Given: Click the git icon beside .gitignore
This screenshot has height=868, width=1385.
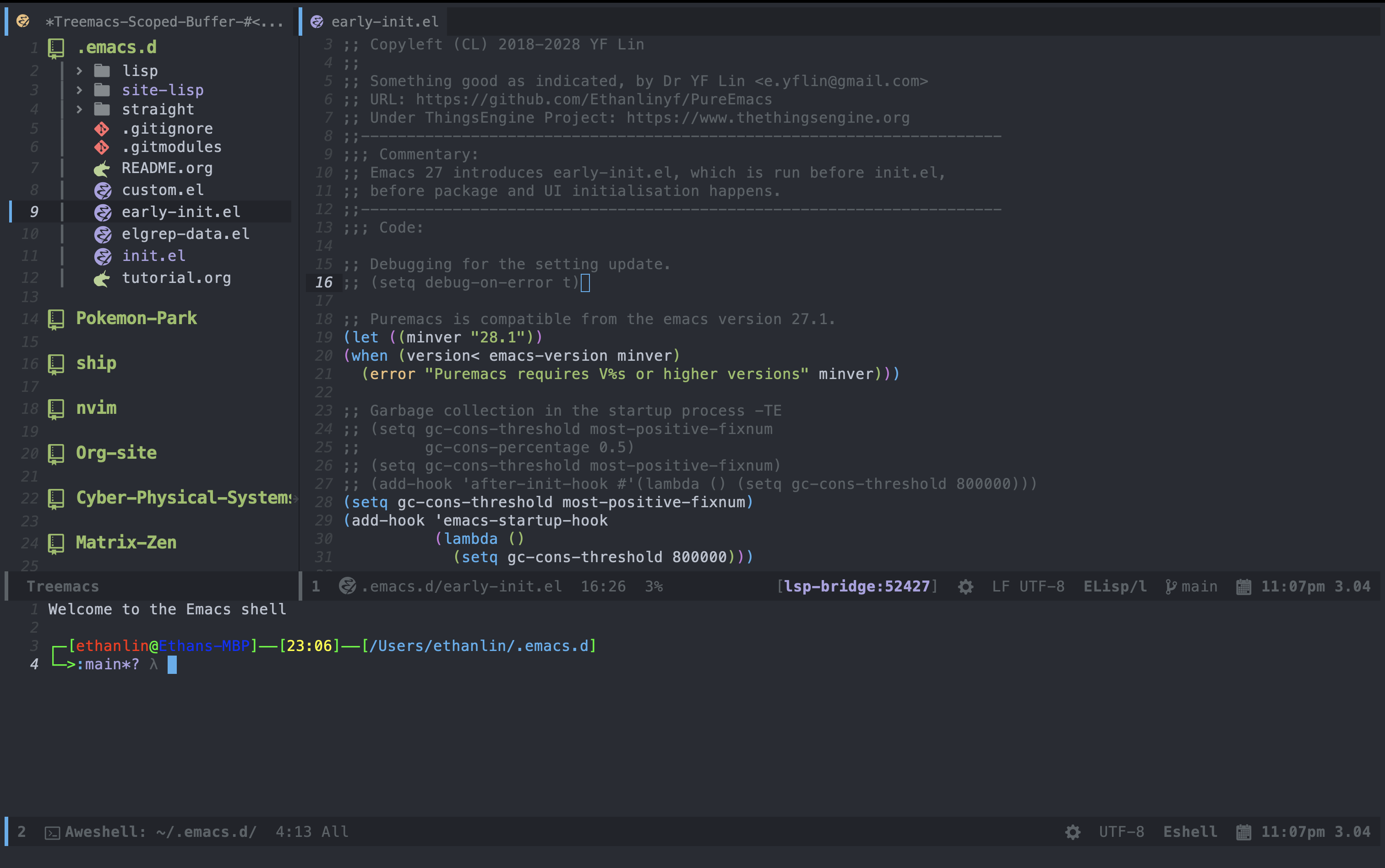Looking at the screenshot, I should pyautogui.click(x=102, y=129).
